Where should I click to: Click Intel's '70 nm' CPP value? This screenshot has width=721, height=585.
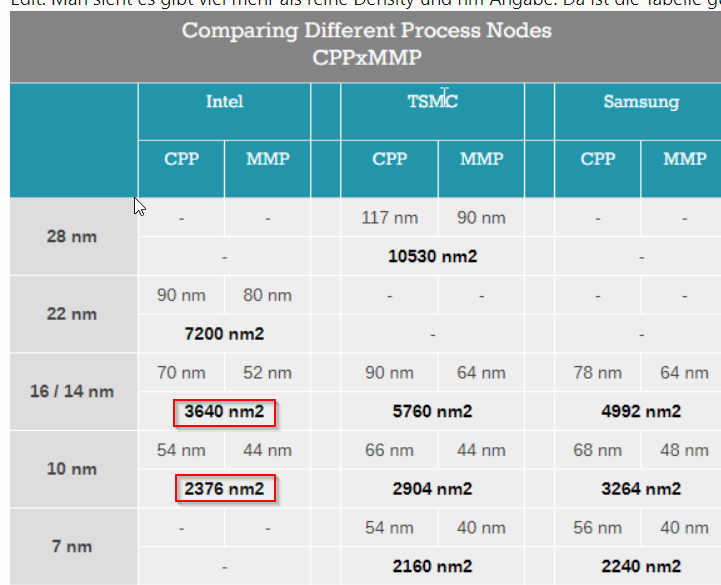(x=181, y=373)
